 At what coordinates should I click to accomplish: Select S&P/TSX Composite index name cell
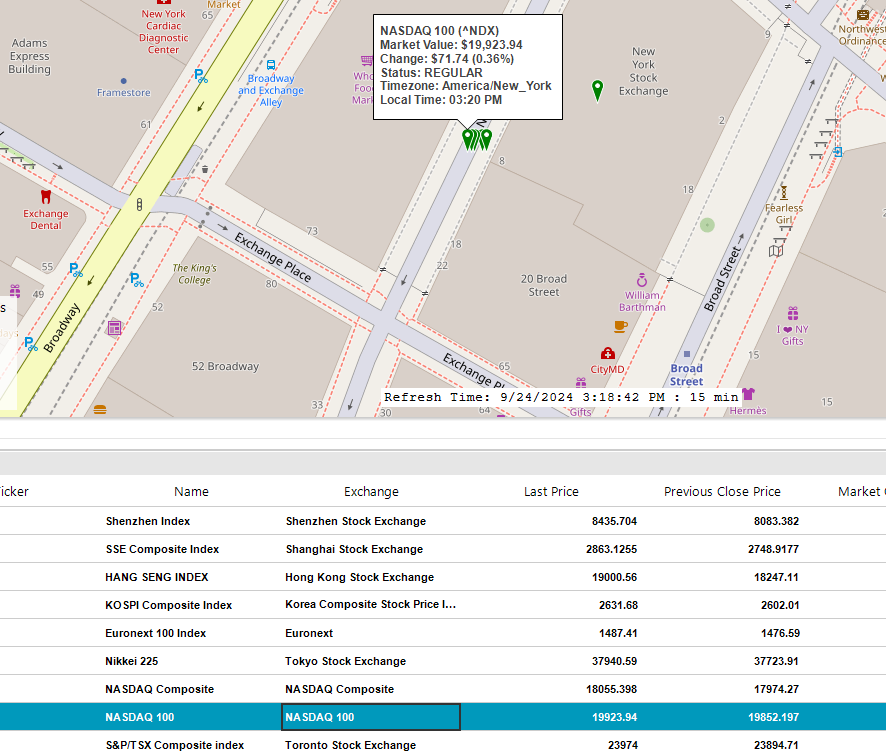[175, 745]
